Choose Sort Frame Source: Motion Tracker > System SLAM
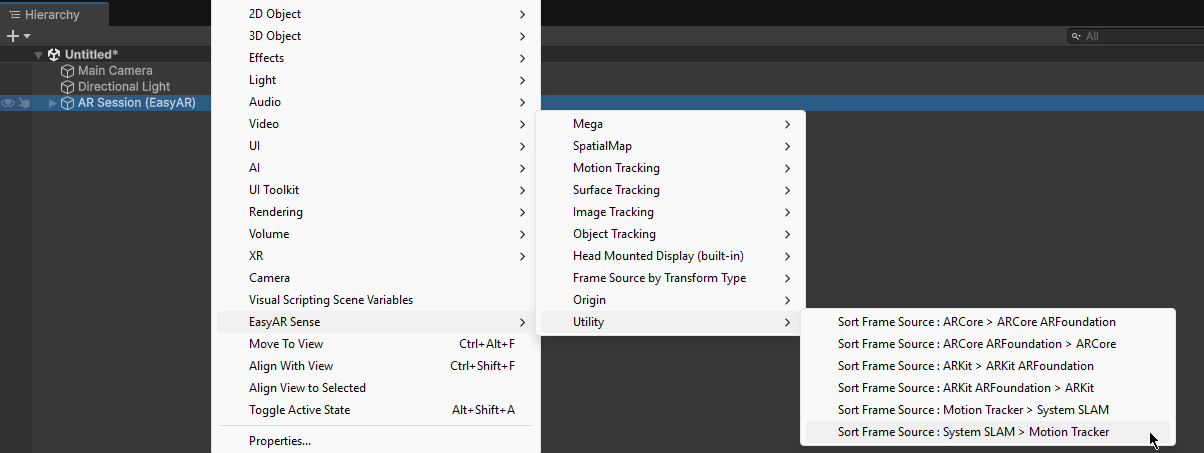 tap(972, 410)
